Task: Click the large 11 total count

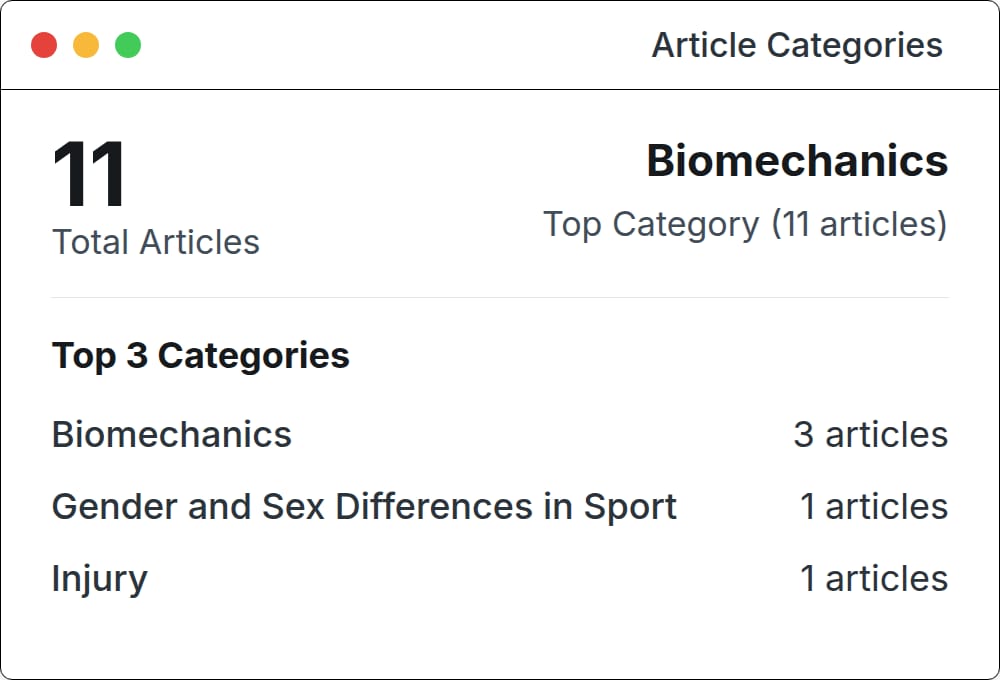Action: pos(89,174)
